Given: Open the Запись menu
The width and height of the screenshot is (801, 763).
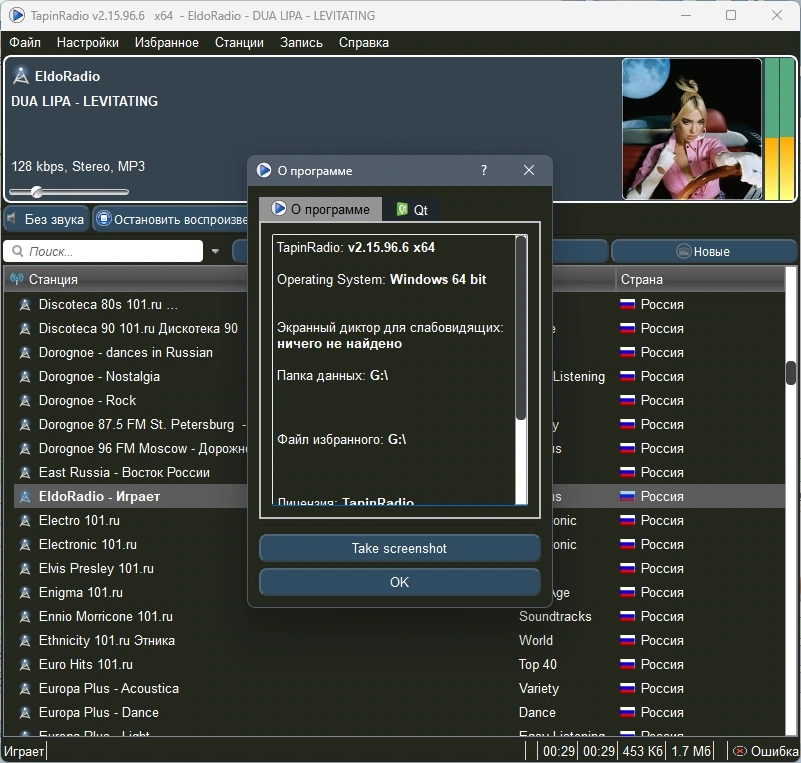Looking at the screenshot, I should coord(301,42).
